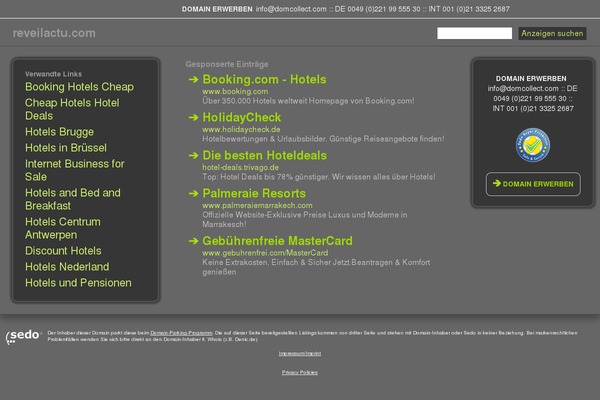Click the hotel-deals.trivago.de URL
Screen dimensions: 600x400
240,167
